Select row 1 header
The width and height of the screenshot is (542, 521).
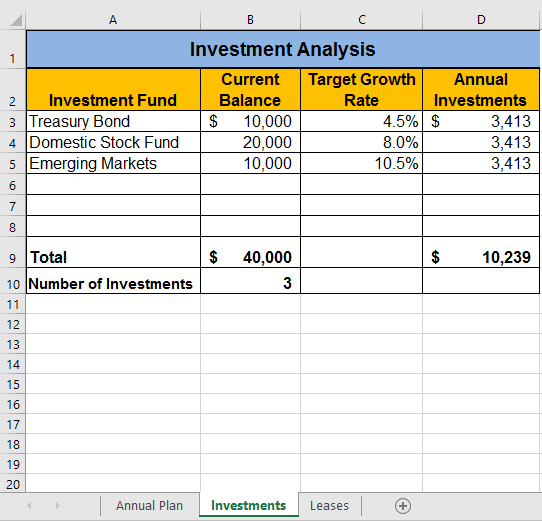coord(13,49)
